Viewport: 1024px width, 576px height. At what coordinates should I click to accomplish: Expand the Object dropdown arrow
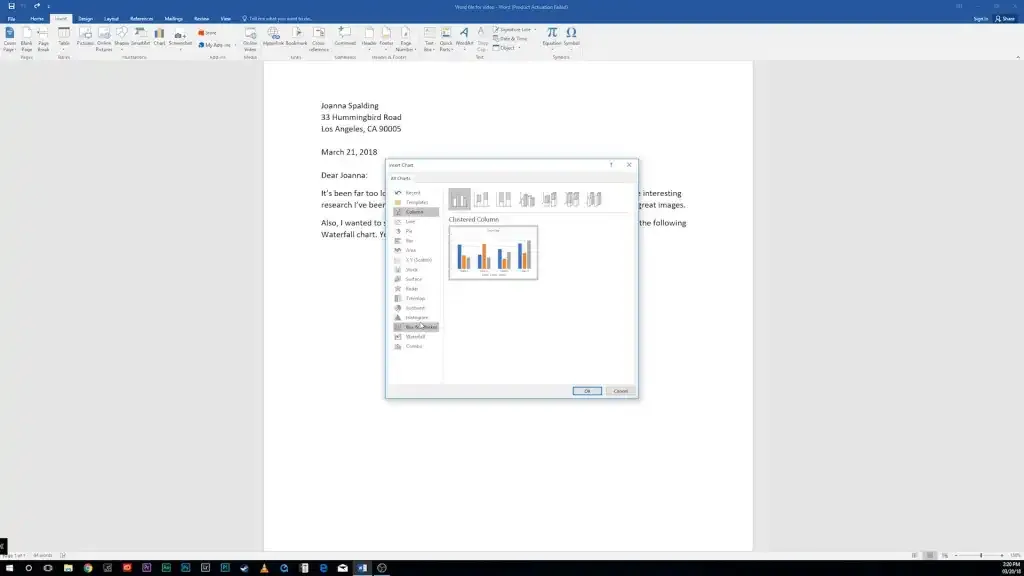point(519,48)
